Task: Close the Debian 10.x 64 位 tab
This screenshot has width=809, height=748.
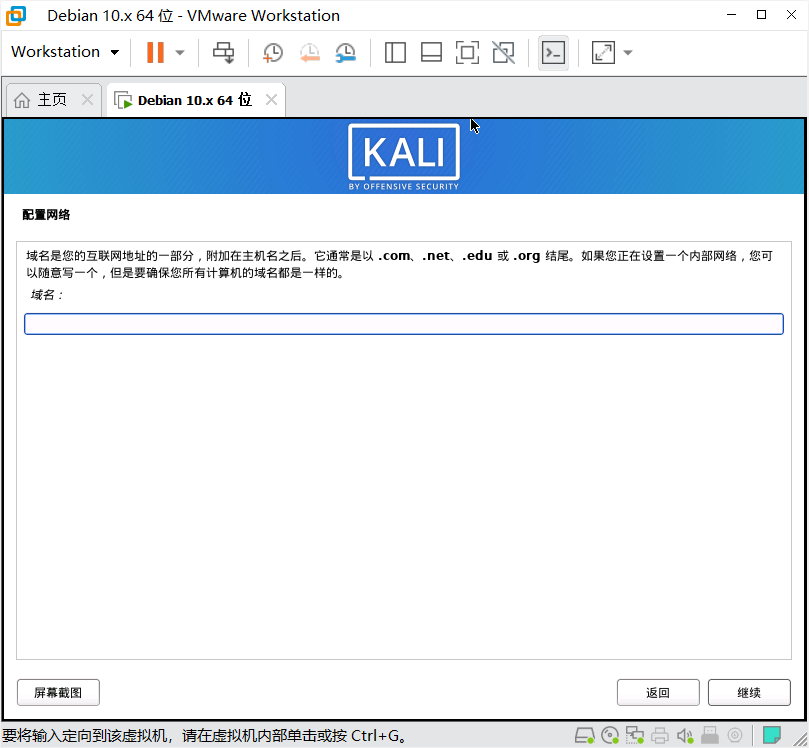Action: tap(271, 100)
